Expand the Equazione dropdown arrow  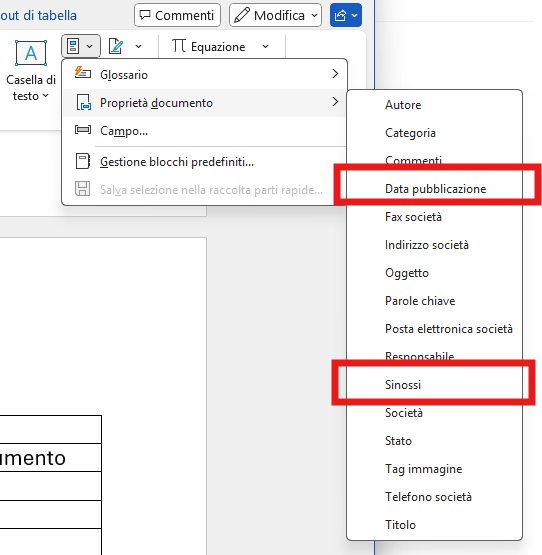pyautogui.click(x=266, y=46)
